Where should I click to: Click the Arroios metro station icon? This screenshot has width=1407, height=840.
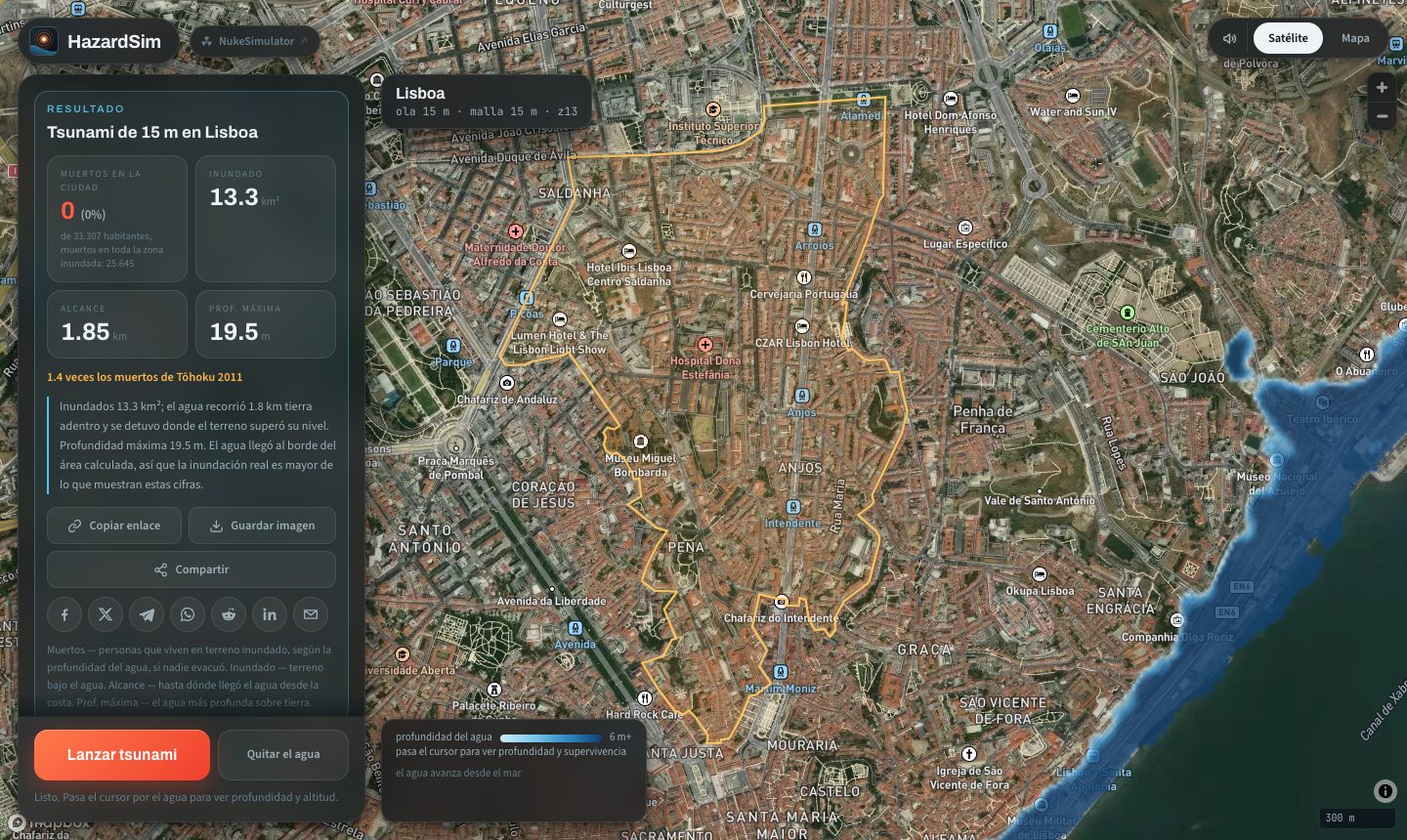coord(815,231)
